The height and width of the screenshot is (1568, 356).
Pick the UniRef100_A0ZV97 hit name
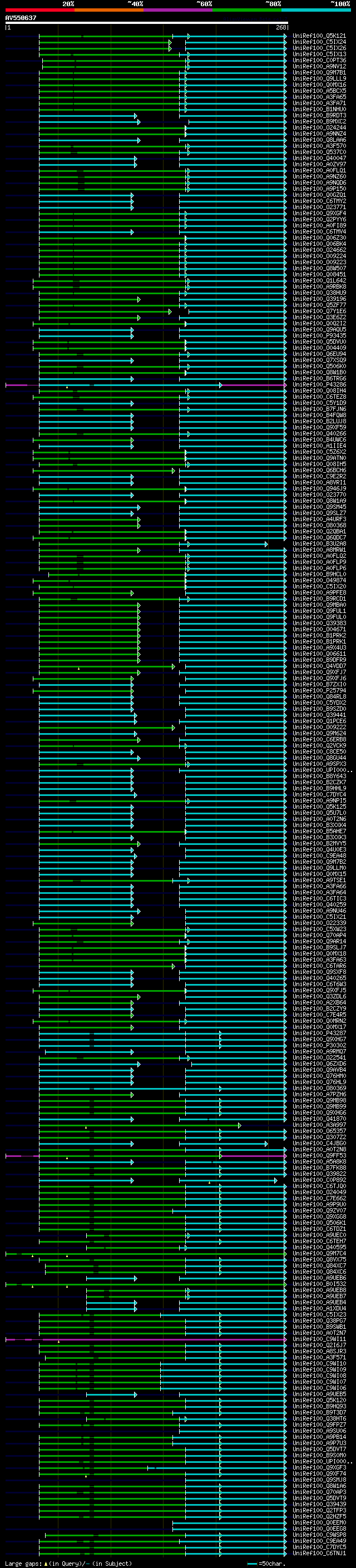[319, 164]
